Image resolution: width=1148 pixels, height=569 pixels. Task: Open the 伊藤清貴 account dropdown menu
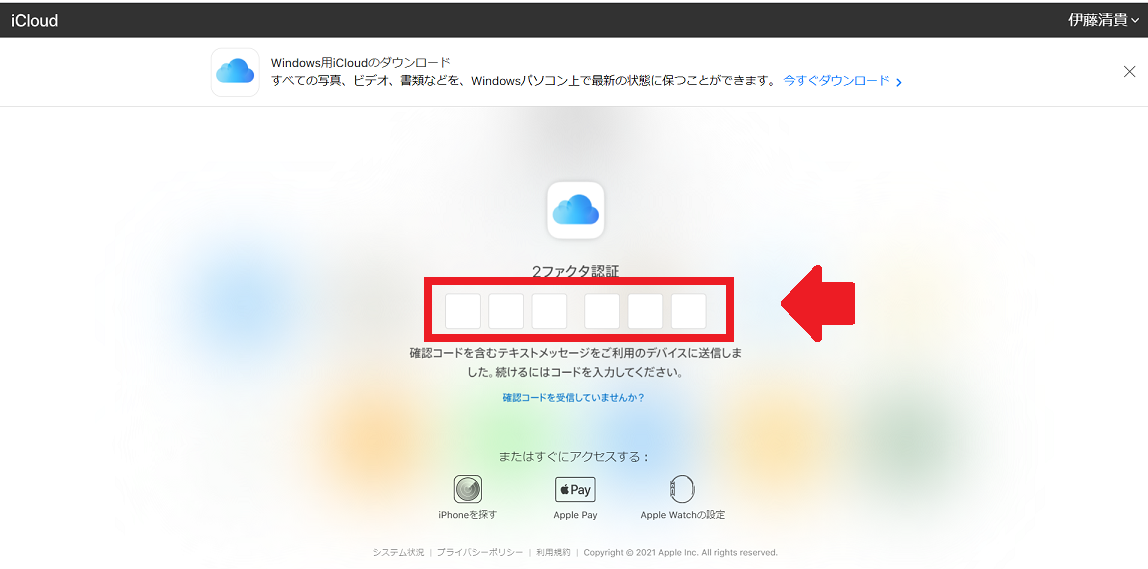pyautogui.click(x=1103, y=21)
